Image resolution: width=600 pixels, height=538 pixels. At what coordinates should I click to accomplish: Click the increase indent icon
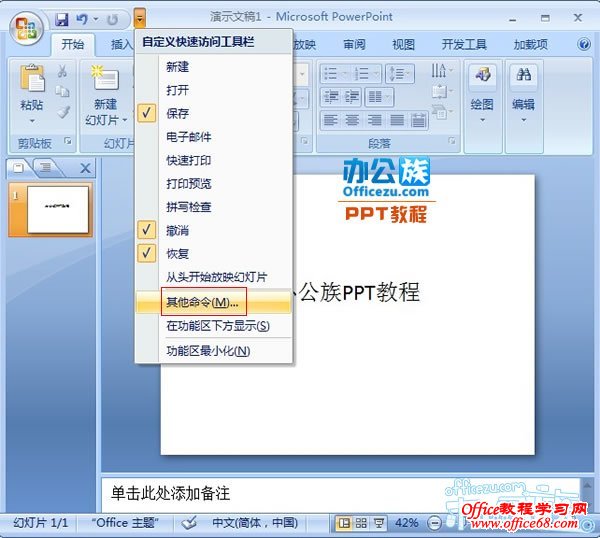[x=352, y=97]
